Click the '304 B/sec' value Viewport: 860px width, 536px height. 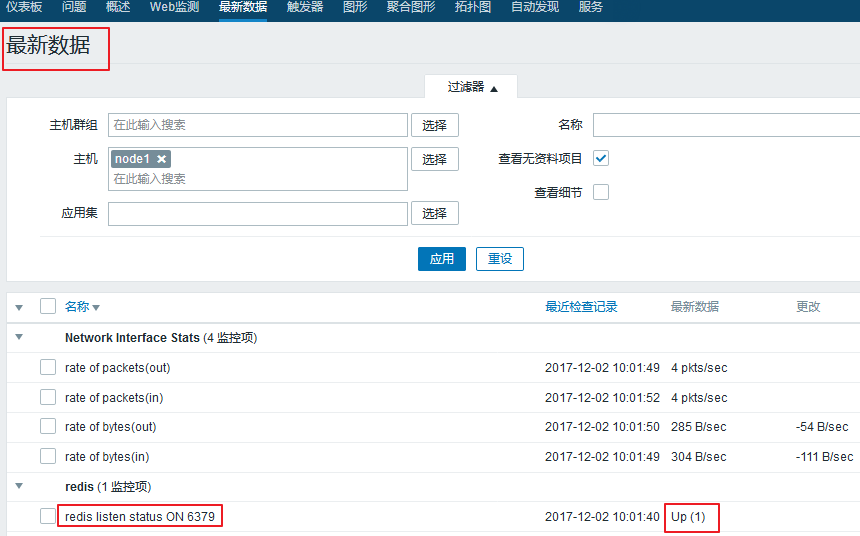point(698,456)
